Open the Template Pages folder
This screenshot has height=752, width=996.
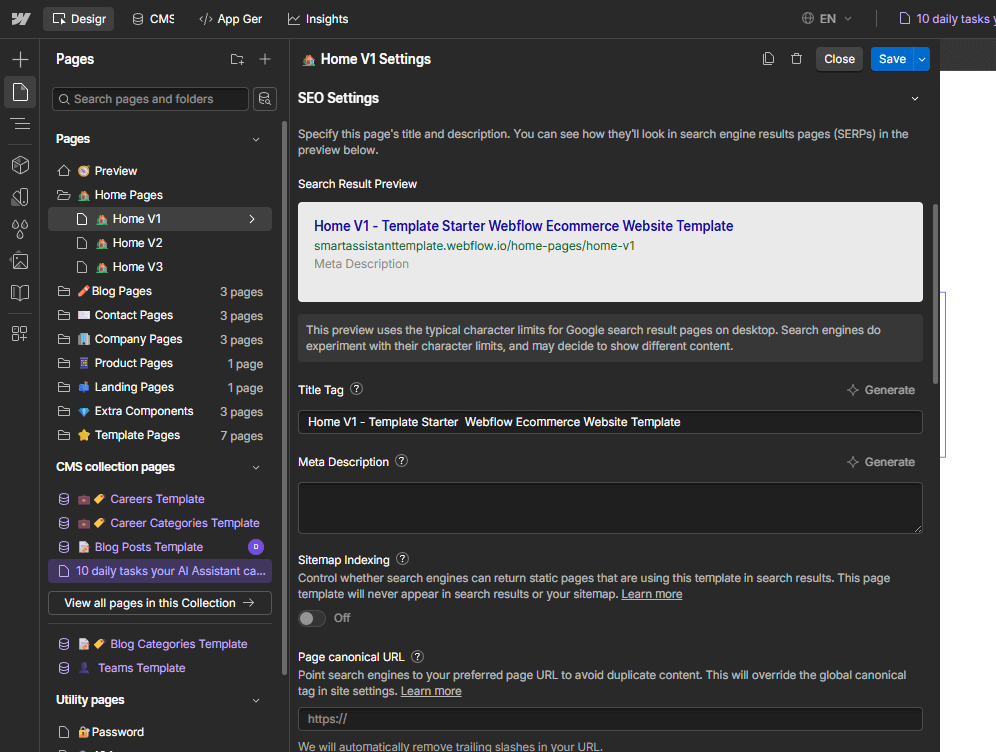[160, 435]
